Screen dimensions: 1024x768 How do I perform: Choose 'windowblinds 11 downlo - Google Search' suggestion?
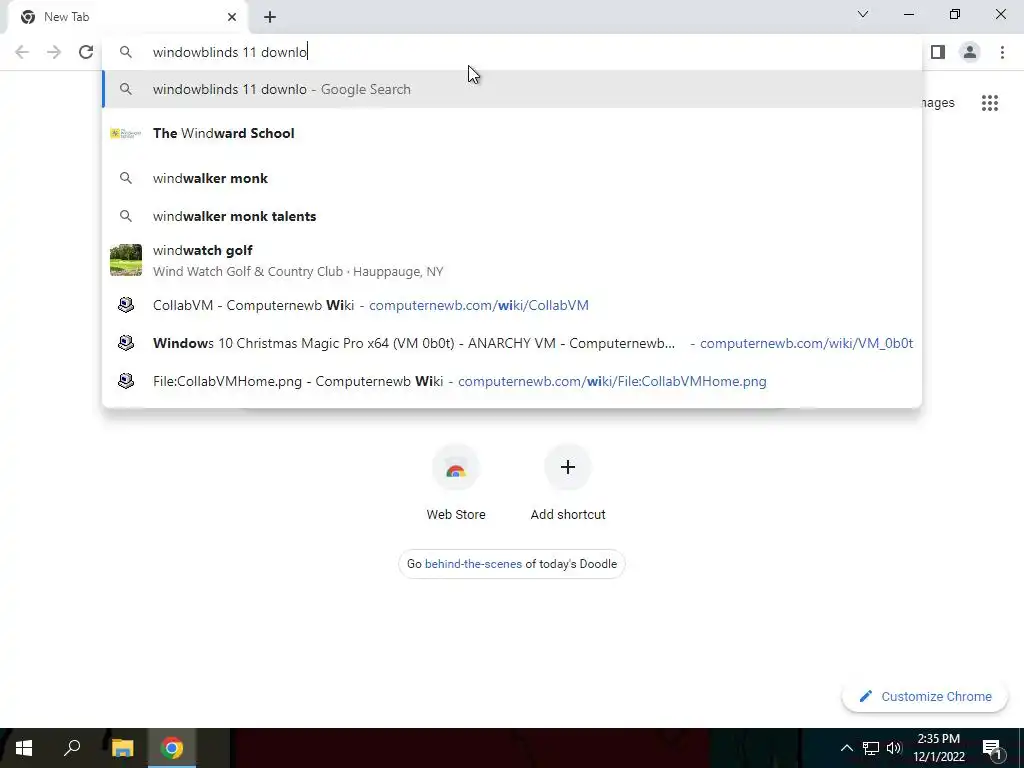click(x=512, y=89)
